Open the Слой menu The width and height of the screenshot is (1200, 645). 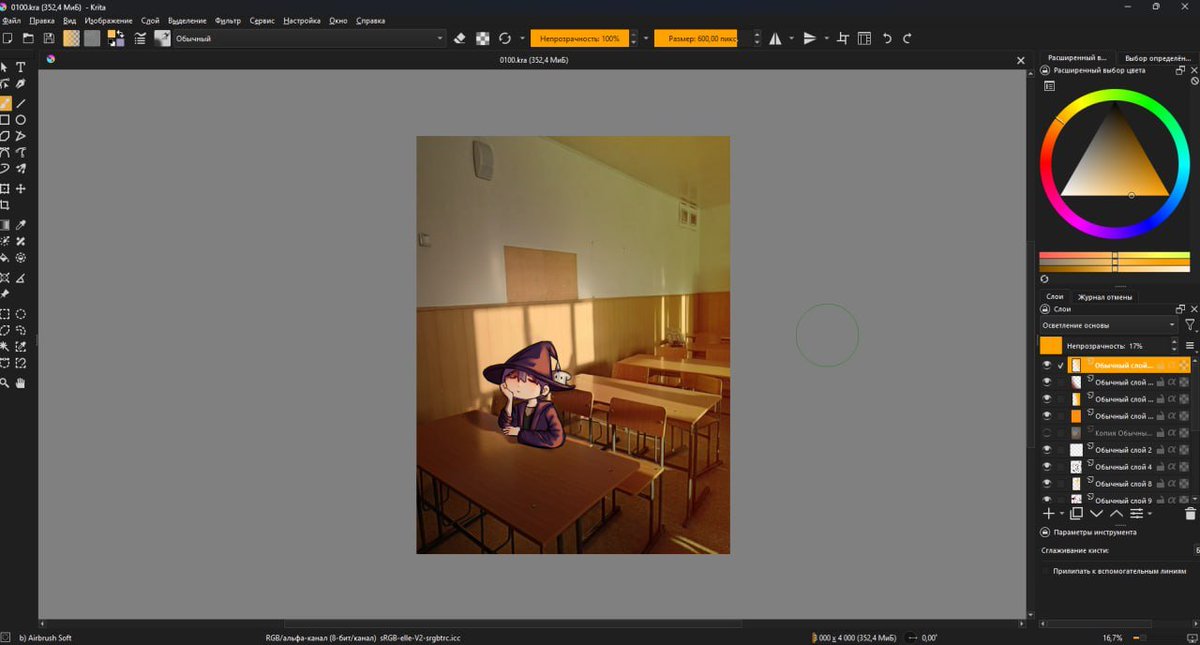point(150,20)
